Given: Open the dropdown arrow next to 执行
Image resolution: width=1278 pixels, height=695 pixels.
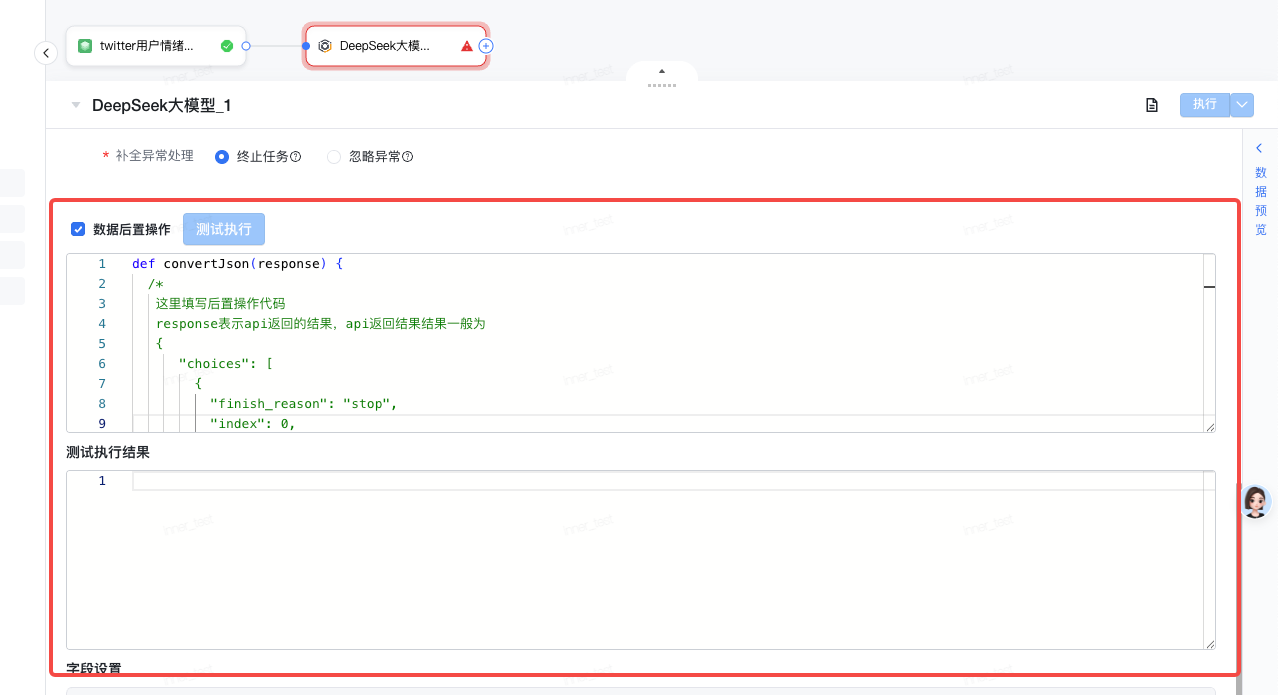Looking at the screenshot, I should click(x=1242, y=105).
